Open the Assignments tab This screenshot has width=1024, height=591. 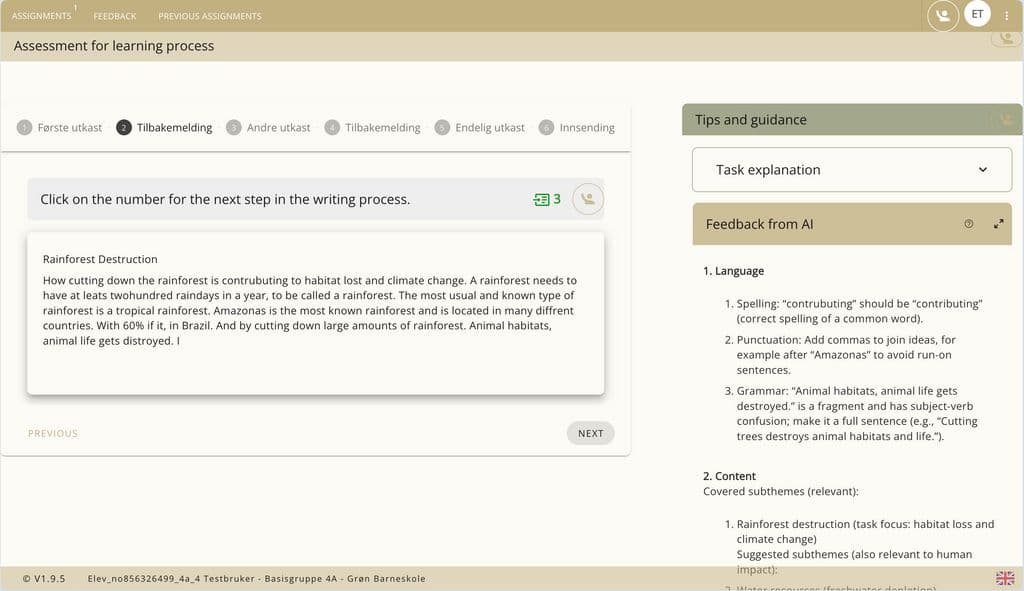(x=42, y=16)
